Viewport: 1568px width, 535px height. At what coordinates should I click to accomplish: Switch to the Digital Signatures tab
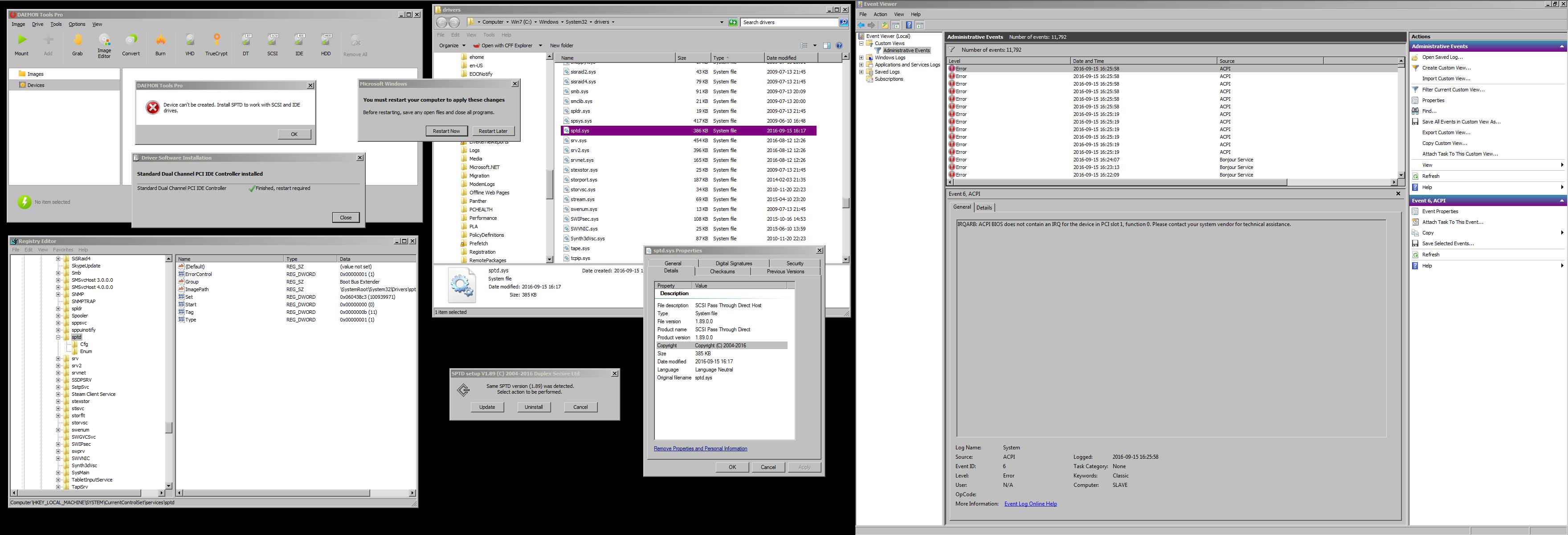(x=734, y=263)
